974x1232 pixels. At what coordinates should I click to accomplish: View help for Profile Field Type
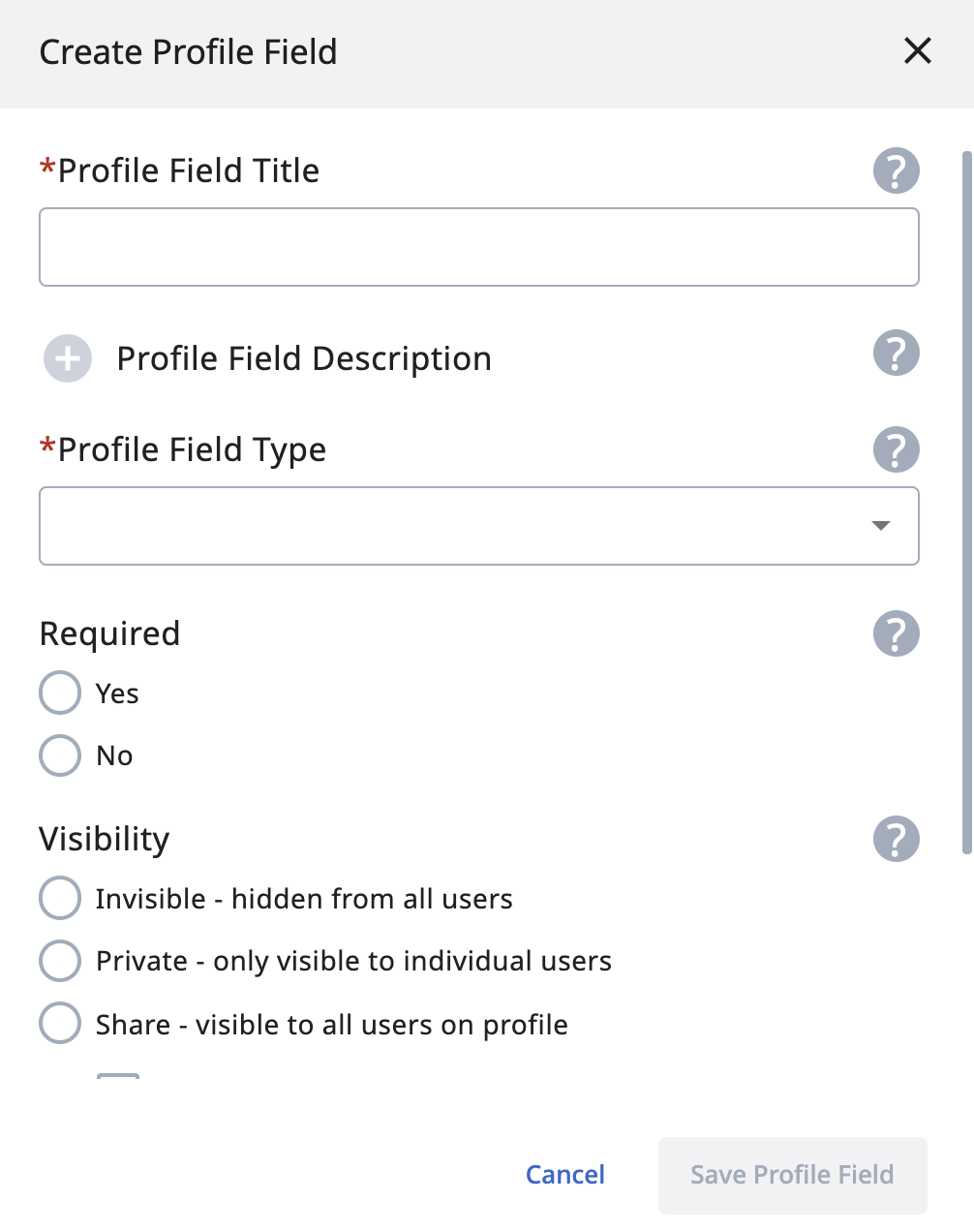pyautogui.click(x=896, y=449)
